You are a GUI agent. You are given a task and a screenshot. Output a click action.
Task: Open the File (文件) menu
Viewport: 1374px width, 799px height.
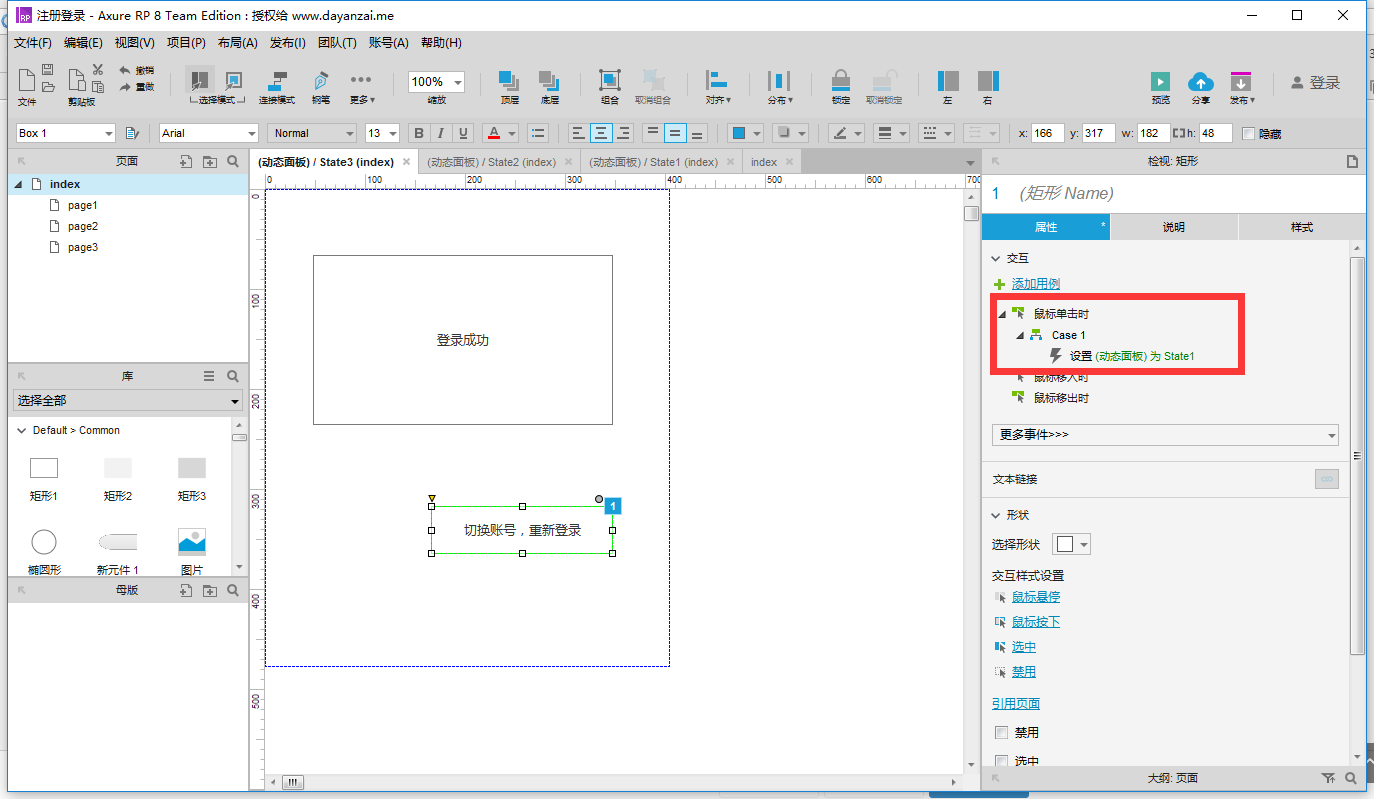pyautogui.click(x=33, y=43)
